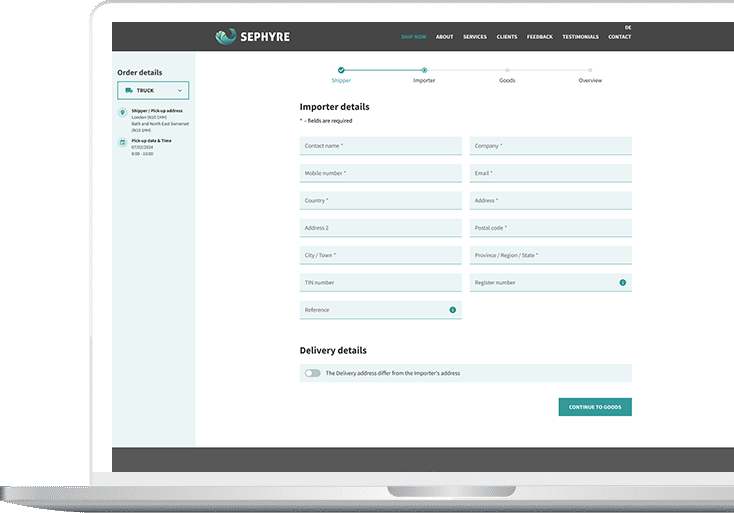Click the location pin icon for pick-up address
Image resolution: width=734 pixels, height=513 pixels.
tap(123, 112)
